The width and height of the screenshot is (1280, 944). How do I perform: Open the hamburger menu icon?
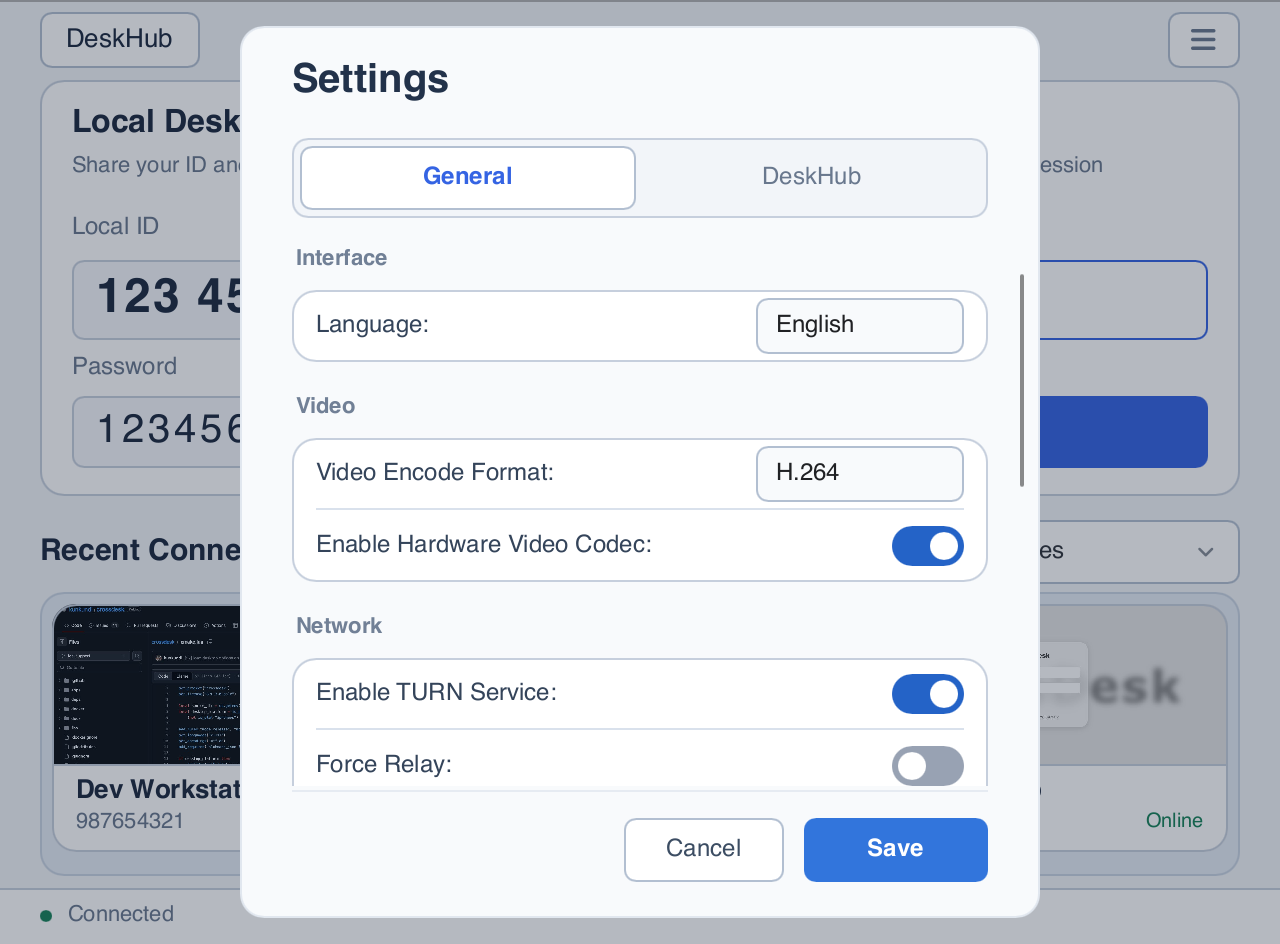coord(1203,40)
